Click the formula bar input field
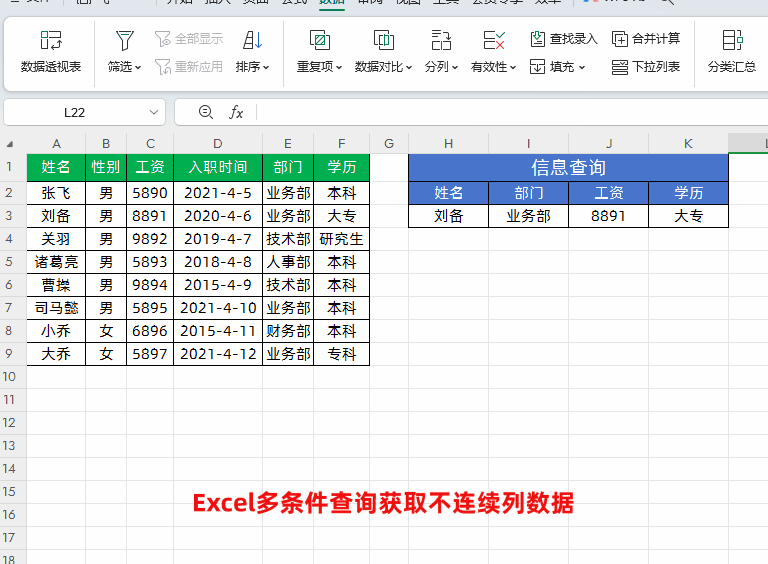The image size is (768, 564). point(512,113)
